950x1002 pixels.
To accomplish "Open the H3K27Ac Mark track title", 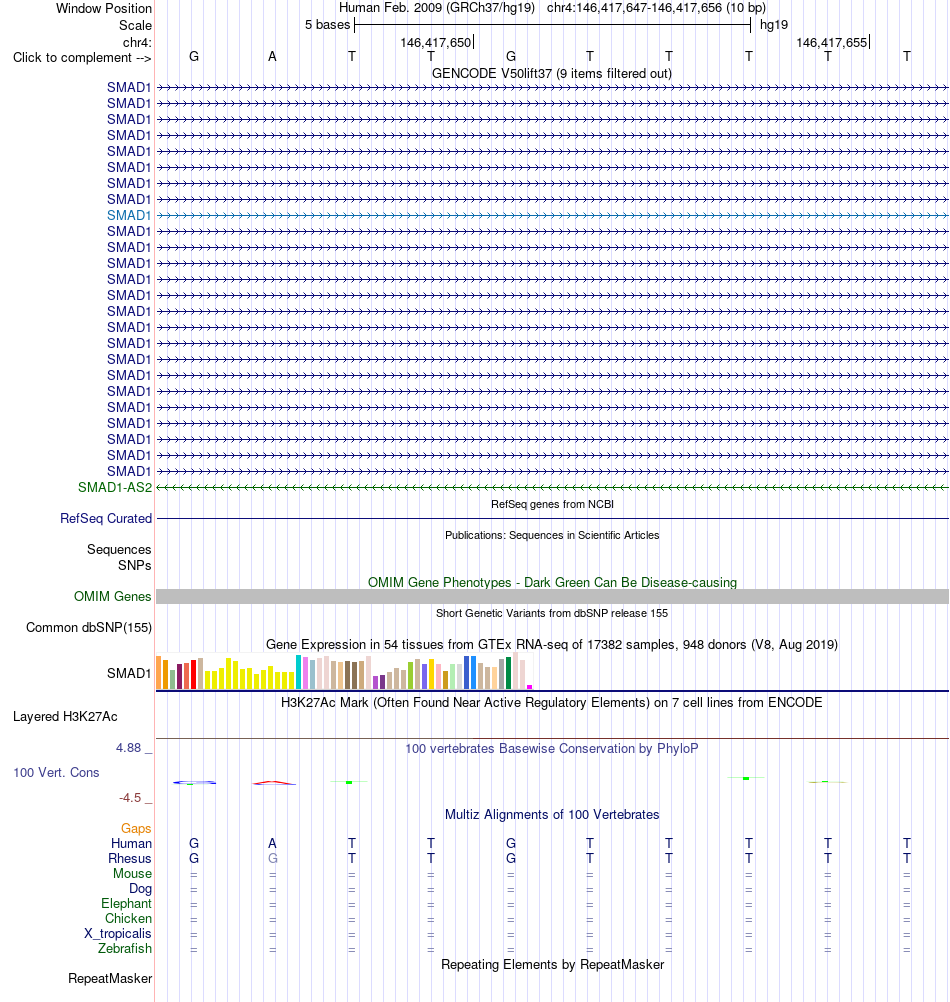I will click(x=552, y=702).
